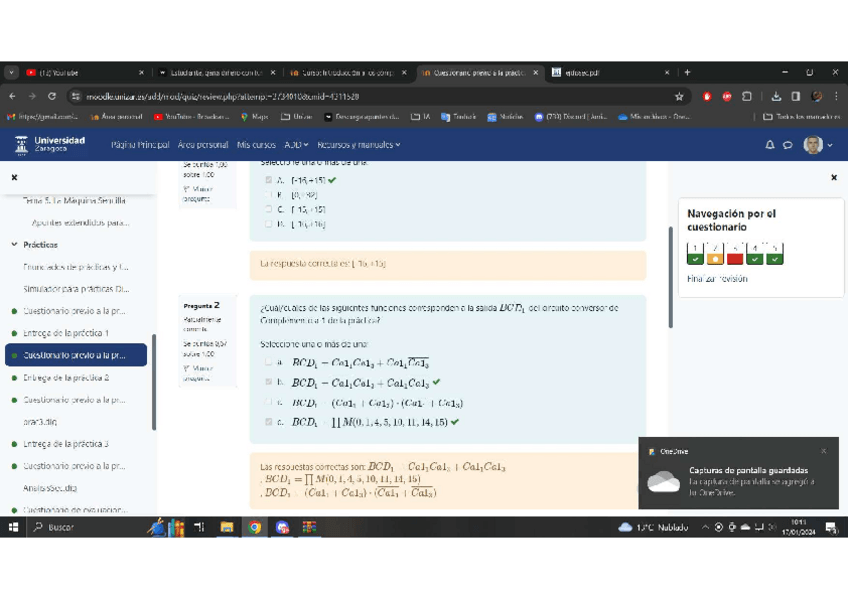Toggle option A checkbox [-16,+15]

pos(269,180)
